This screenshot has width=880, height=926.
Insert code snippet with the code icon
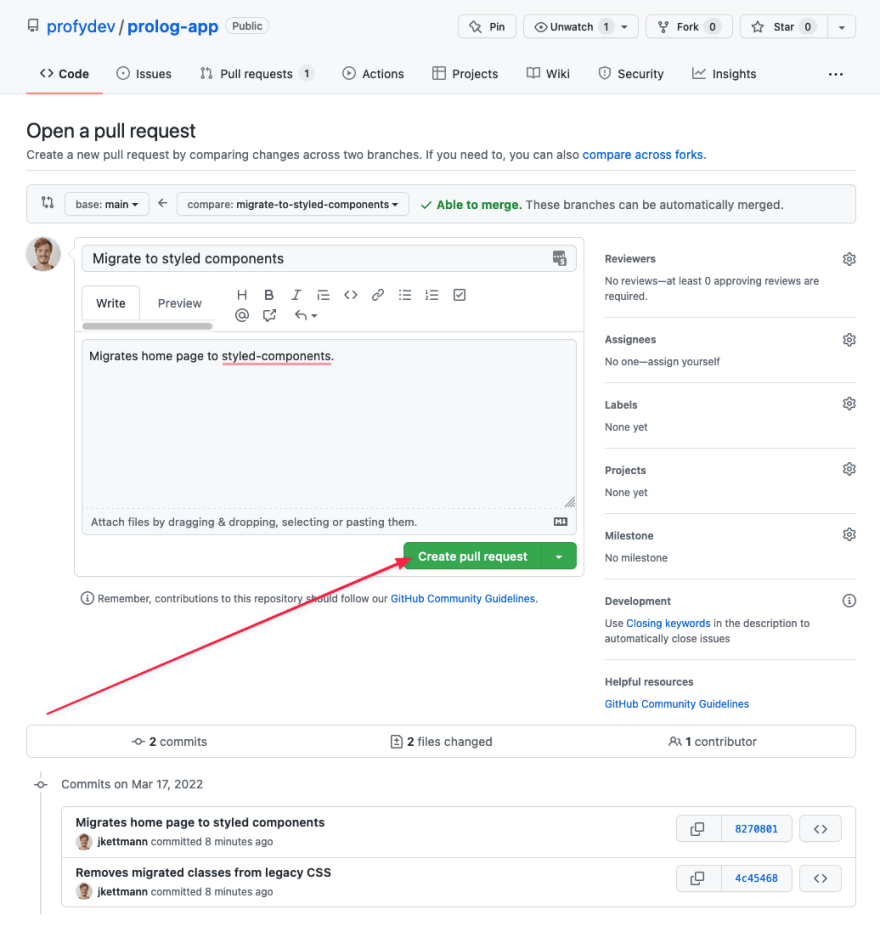coord(351,295)
